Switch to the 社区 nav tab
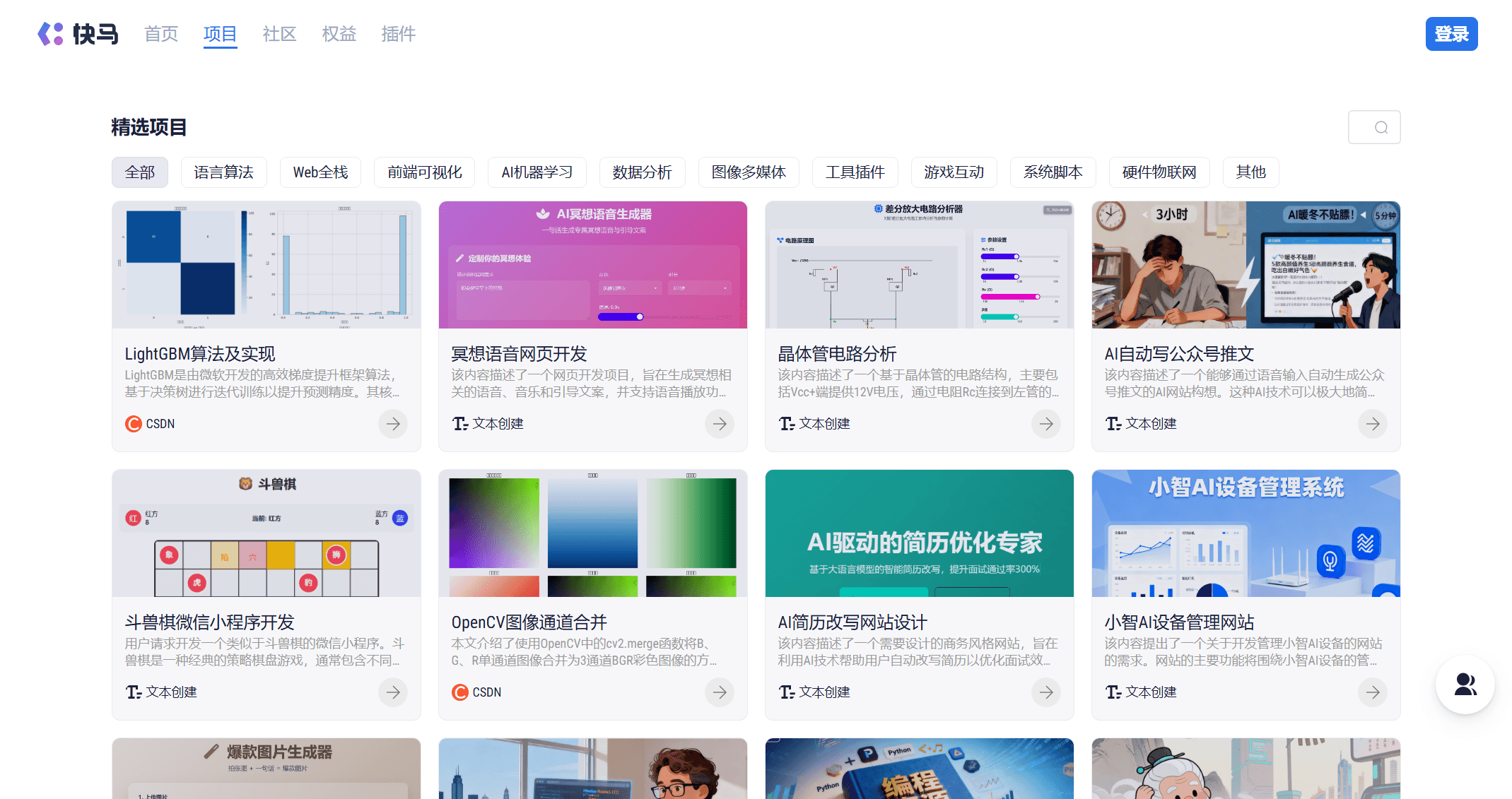The height and width of the screenshot is (799, 1512). 279,34
